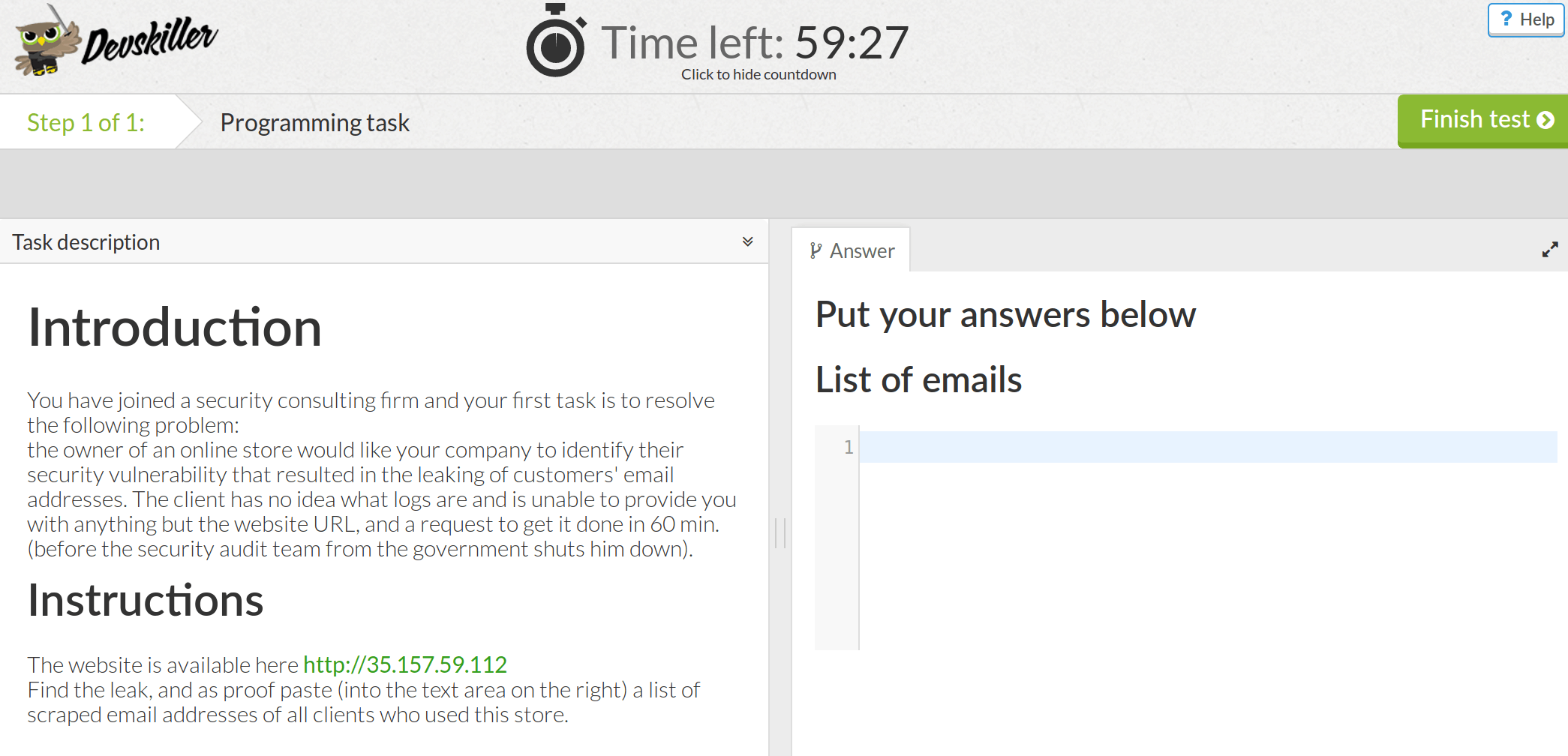The height and width of the screenshot is (756, 1568).
Task: Click the panel divider handle between the panes
Action: 780,532
